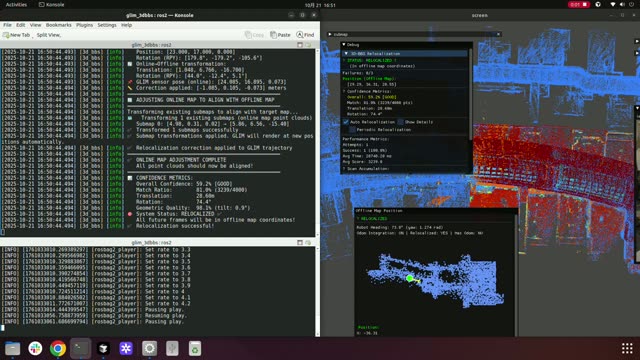Open the gear settings app in the dock
This screenshot has width=640, height=360.
149,348
